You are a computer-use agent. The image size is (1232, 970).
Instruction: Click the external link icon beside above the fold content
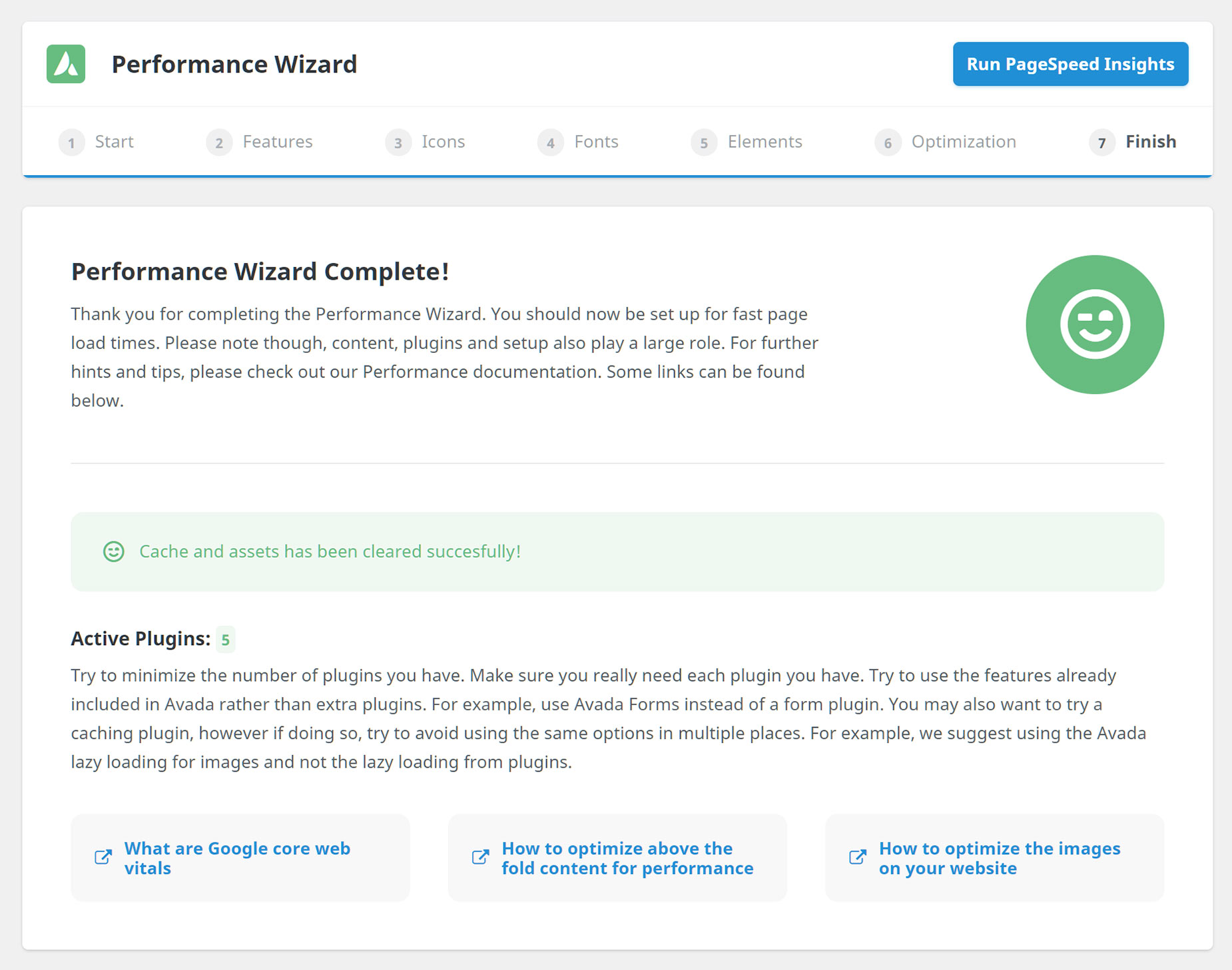click(480, 857)
